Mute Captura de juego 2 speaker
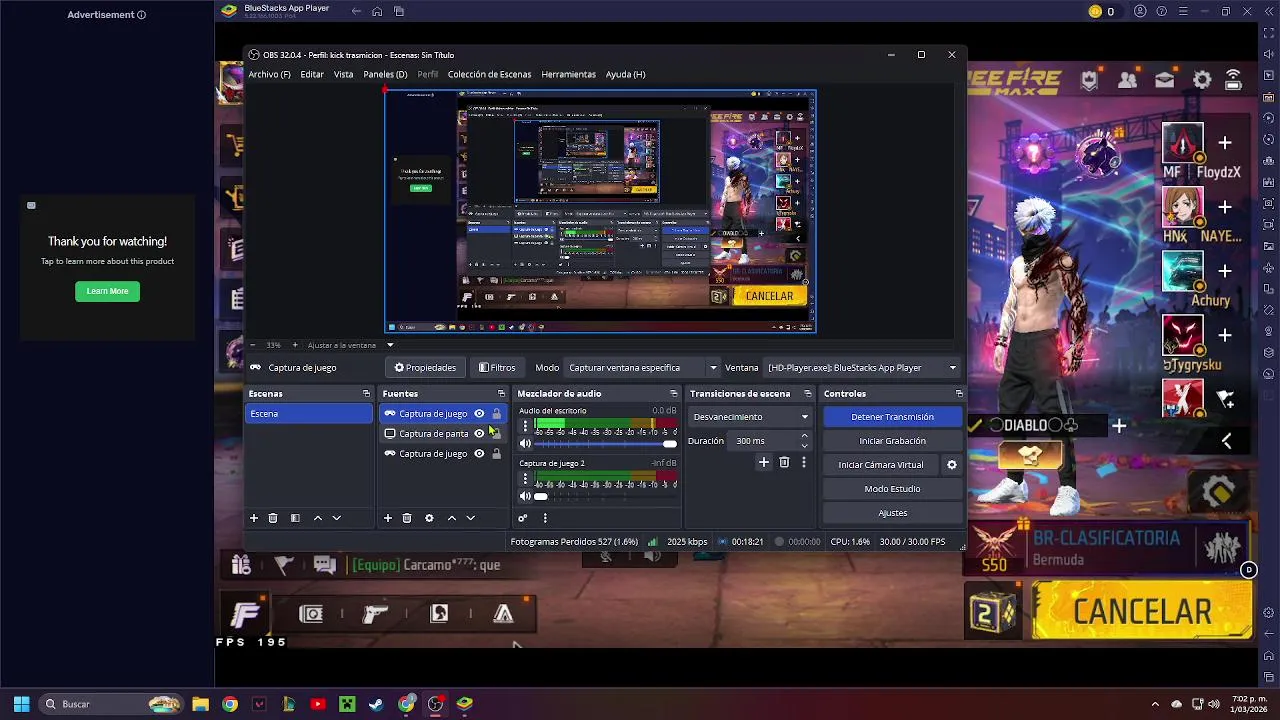Screen dimensions: 1280x720 [525, 496]
